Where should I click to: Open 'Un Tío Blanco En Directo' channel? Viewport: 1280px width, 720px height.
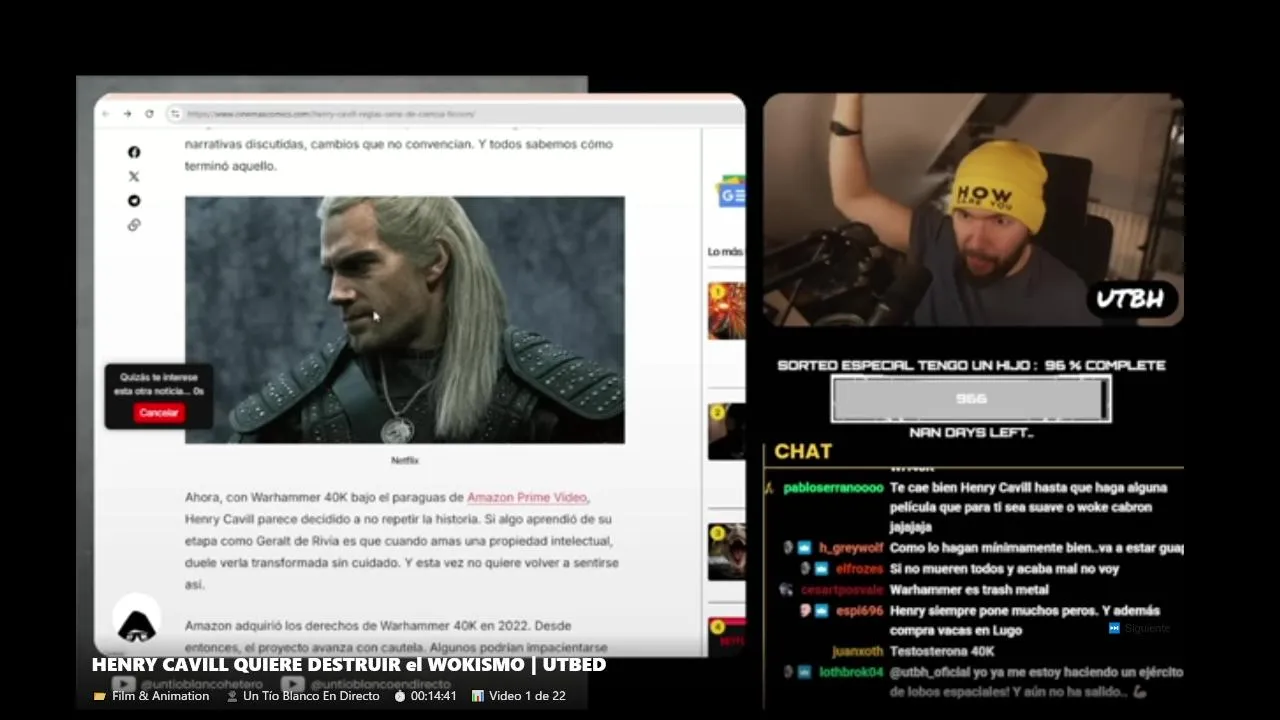(311, 696)
